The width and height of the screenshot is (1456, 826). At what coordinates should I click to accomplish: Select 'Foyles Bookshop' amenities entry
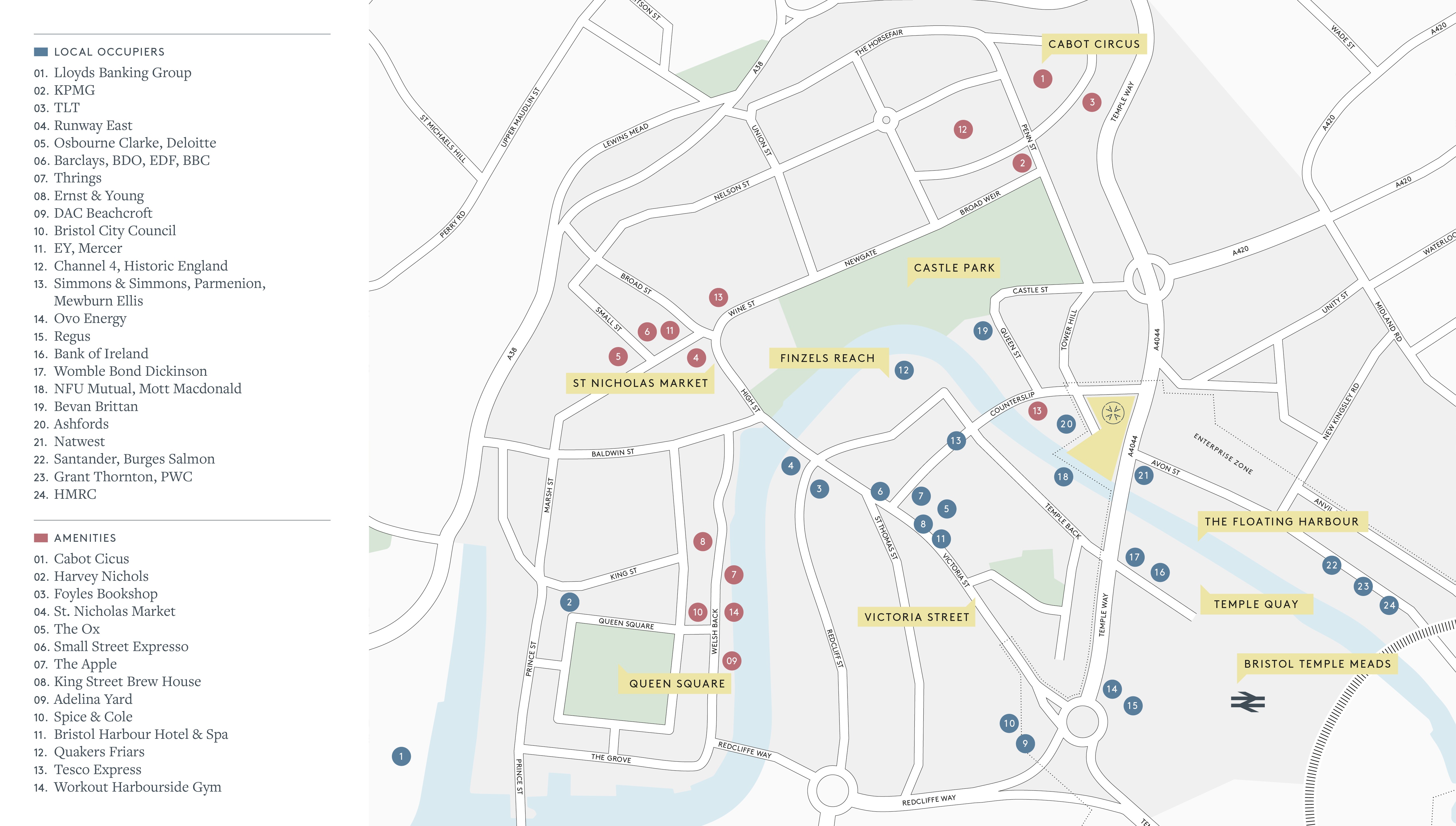click(x=105, y=594)
